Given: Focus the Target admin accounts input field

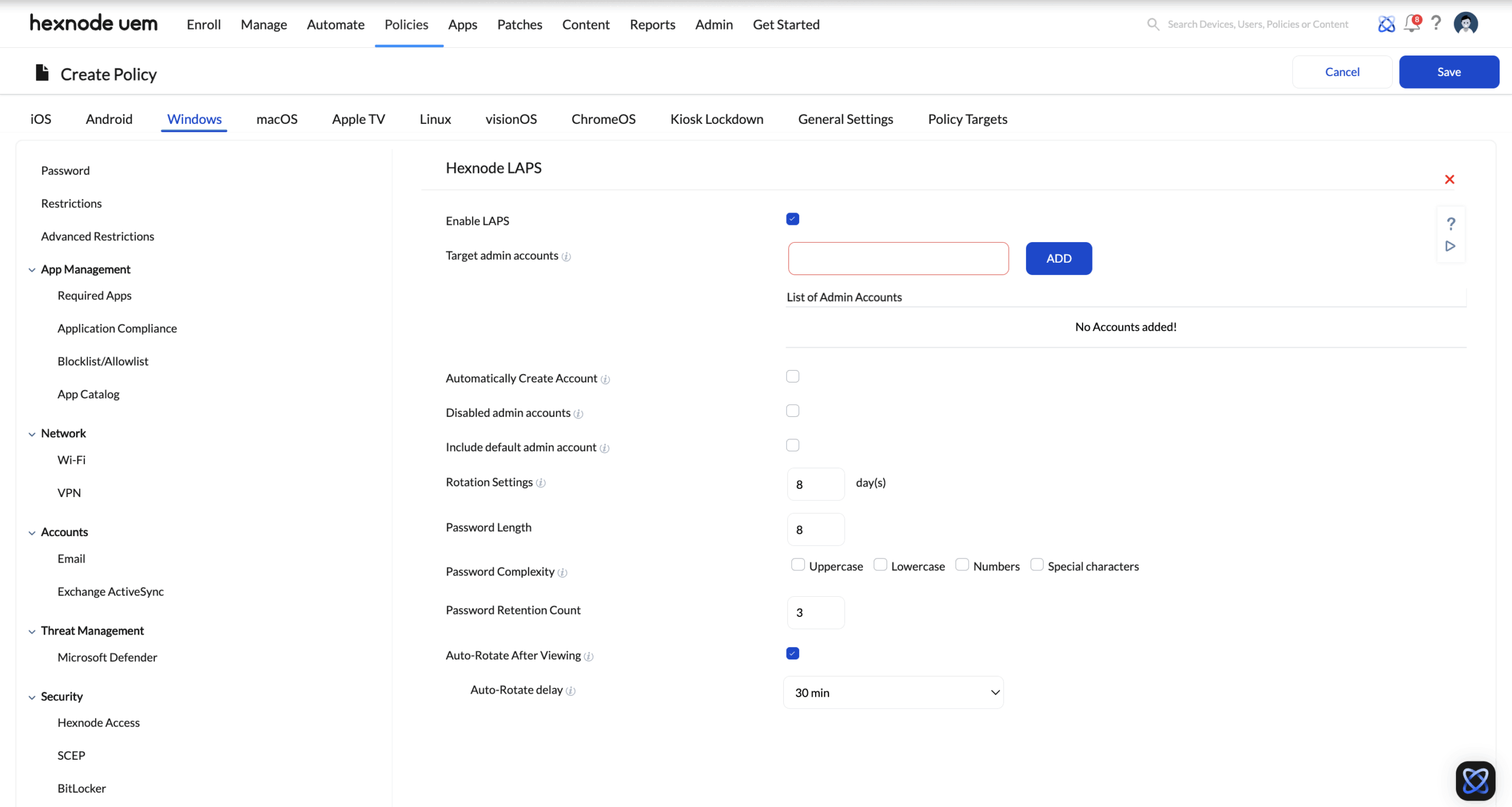Looking at the screenshot, I should tap(898, 259).
